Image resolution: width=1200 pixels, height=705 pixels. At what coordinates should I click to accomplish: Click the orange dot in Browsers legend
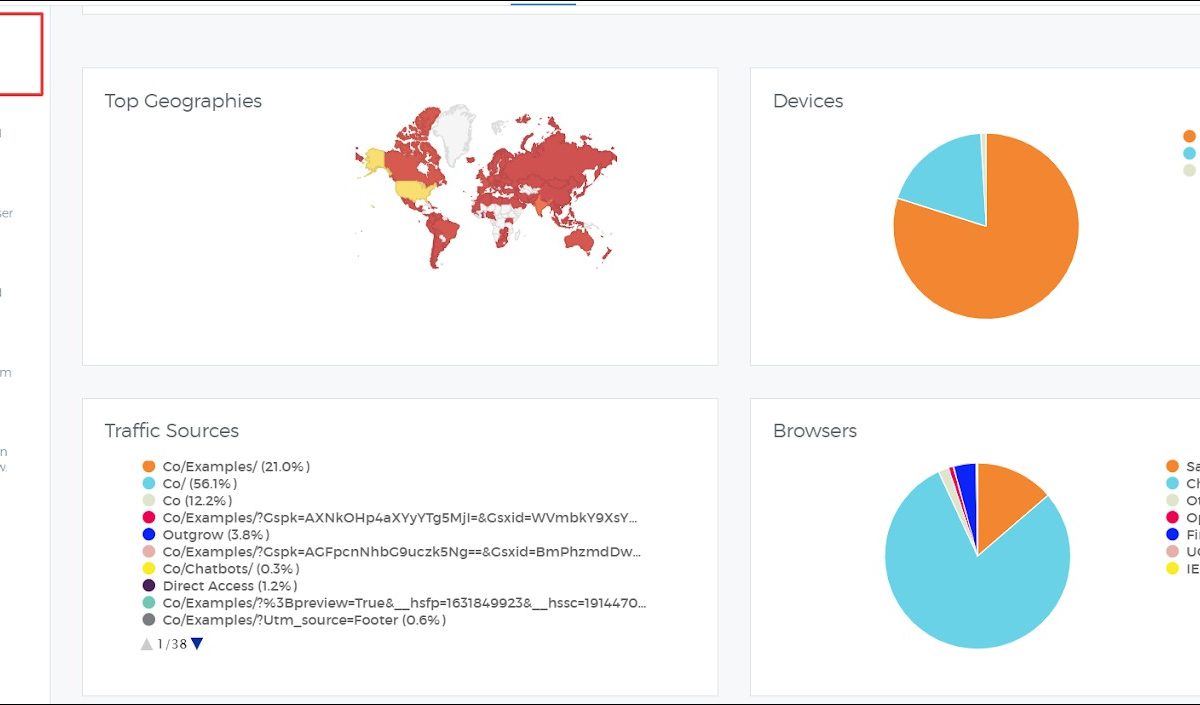[1173, 466]
